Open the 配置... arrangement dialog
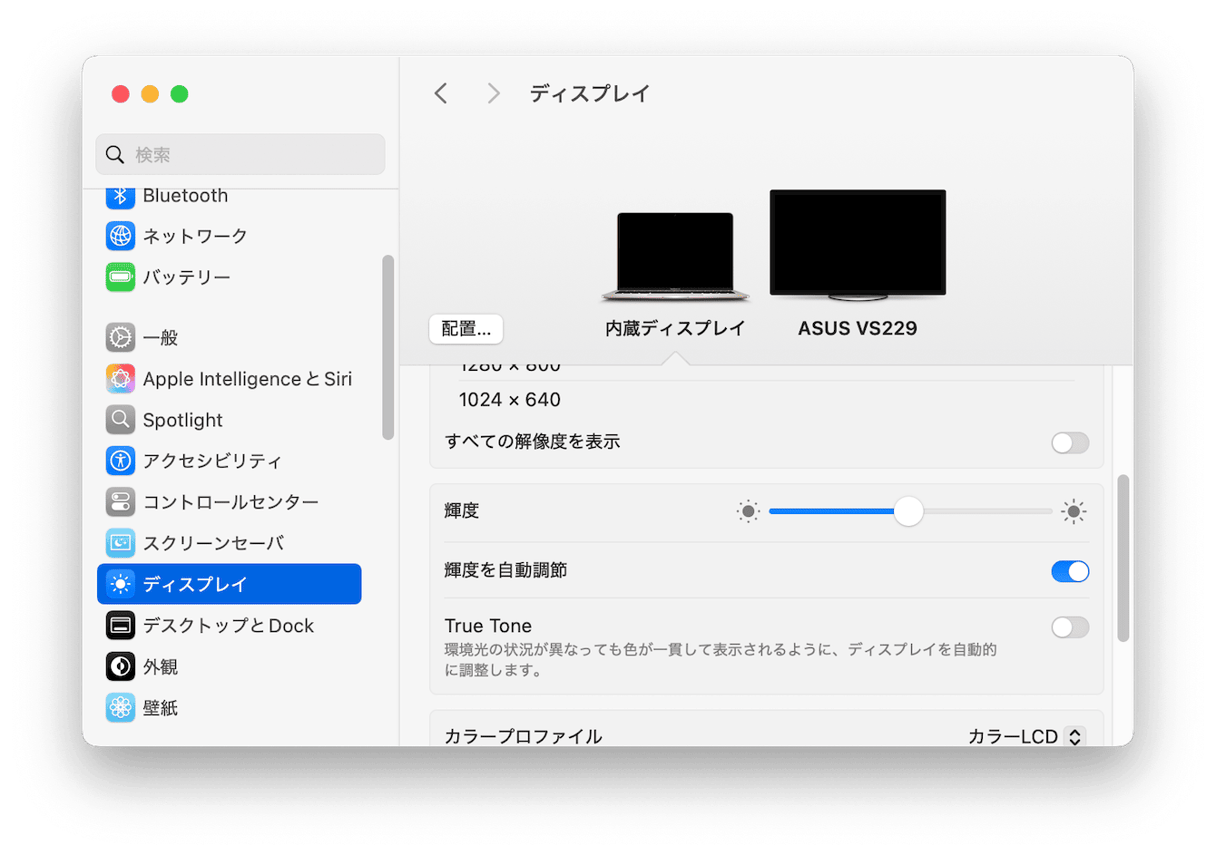The width and height of the screenshot is (1216, 855). (465, 328)
